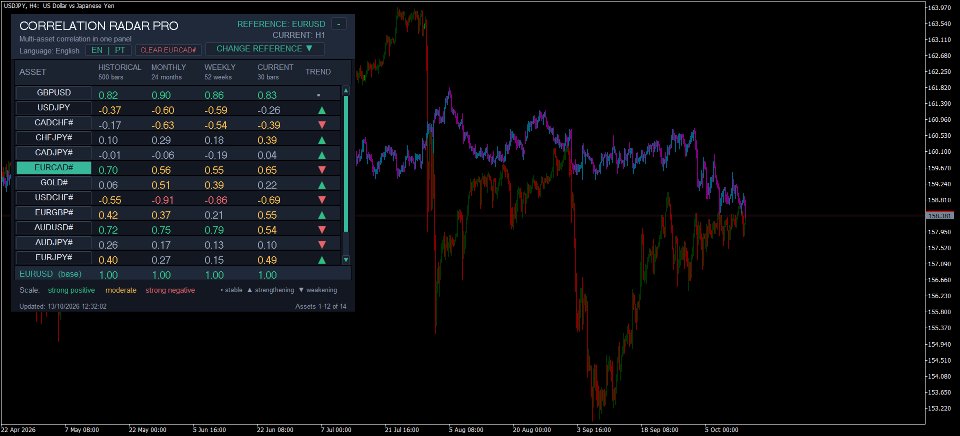Click the CURRENT: H1 timeframe label

click(x=299, y=36)
